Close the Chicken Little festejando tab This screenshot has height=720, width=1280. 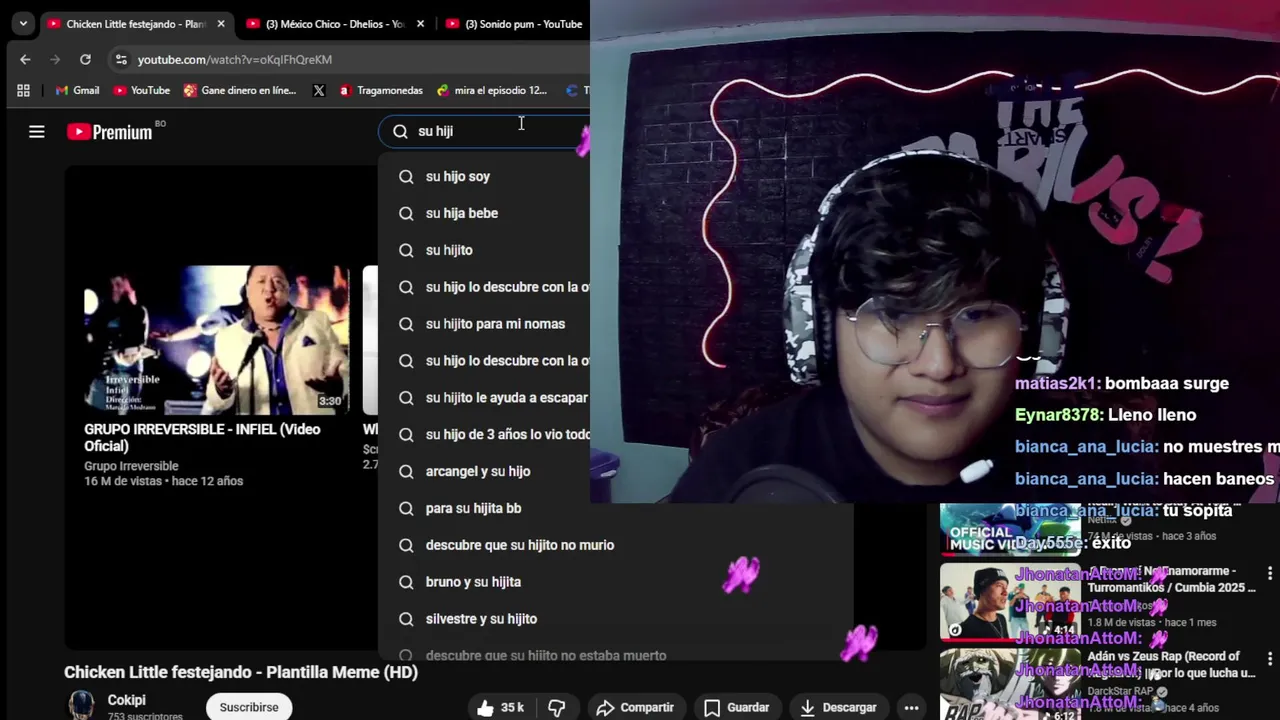(221, 24)
